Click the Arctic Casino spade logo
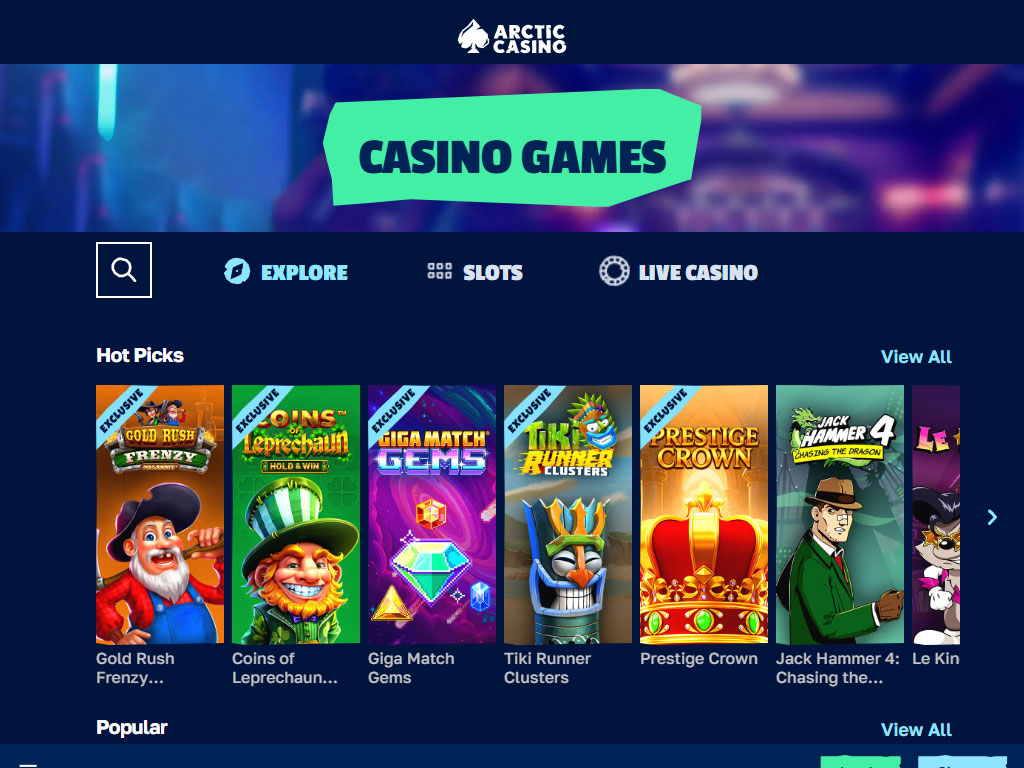Viewport: 1024px width, 768px height. pyautogui.click(x=473, y=36)
